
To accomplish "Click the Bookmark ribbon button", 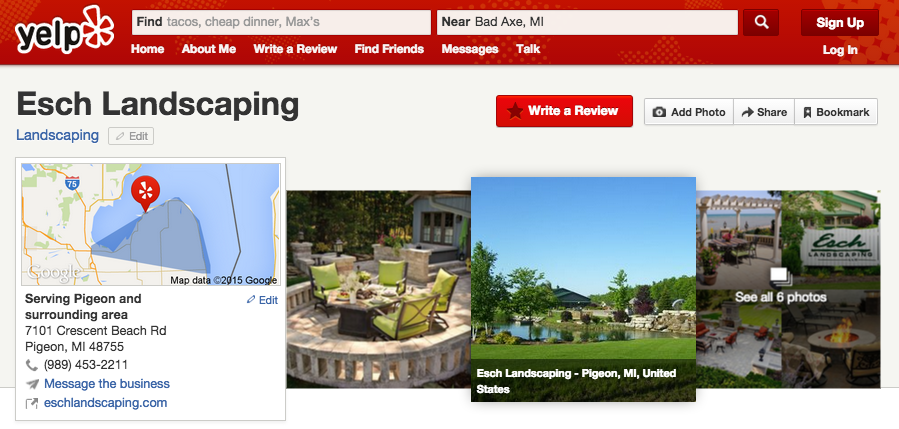I will [836, 112].
